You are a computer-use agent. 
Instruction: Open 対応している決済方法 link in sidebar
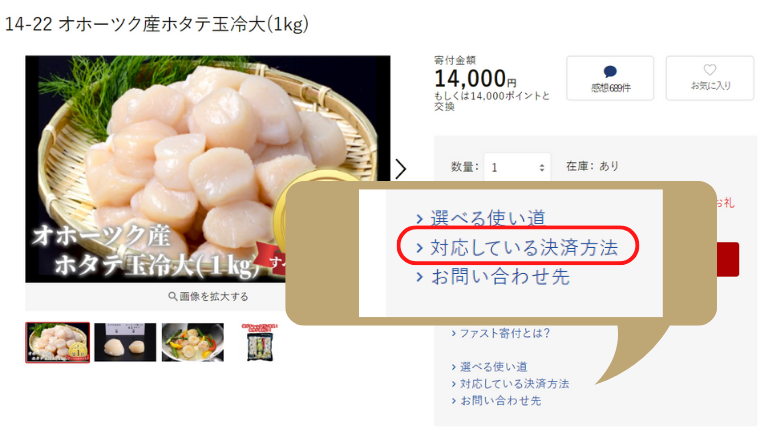[x=510, y=384]
